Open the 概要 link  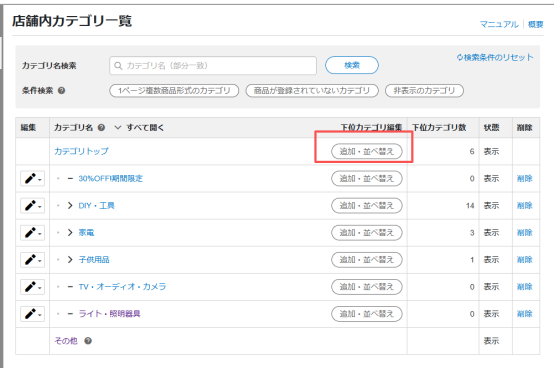(535, 24)
